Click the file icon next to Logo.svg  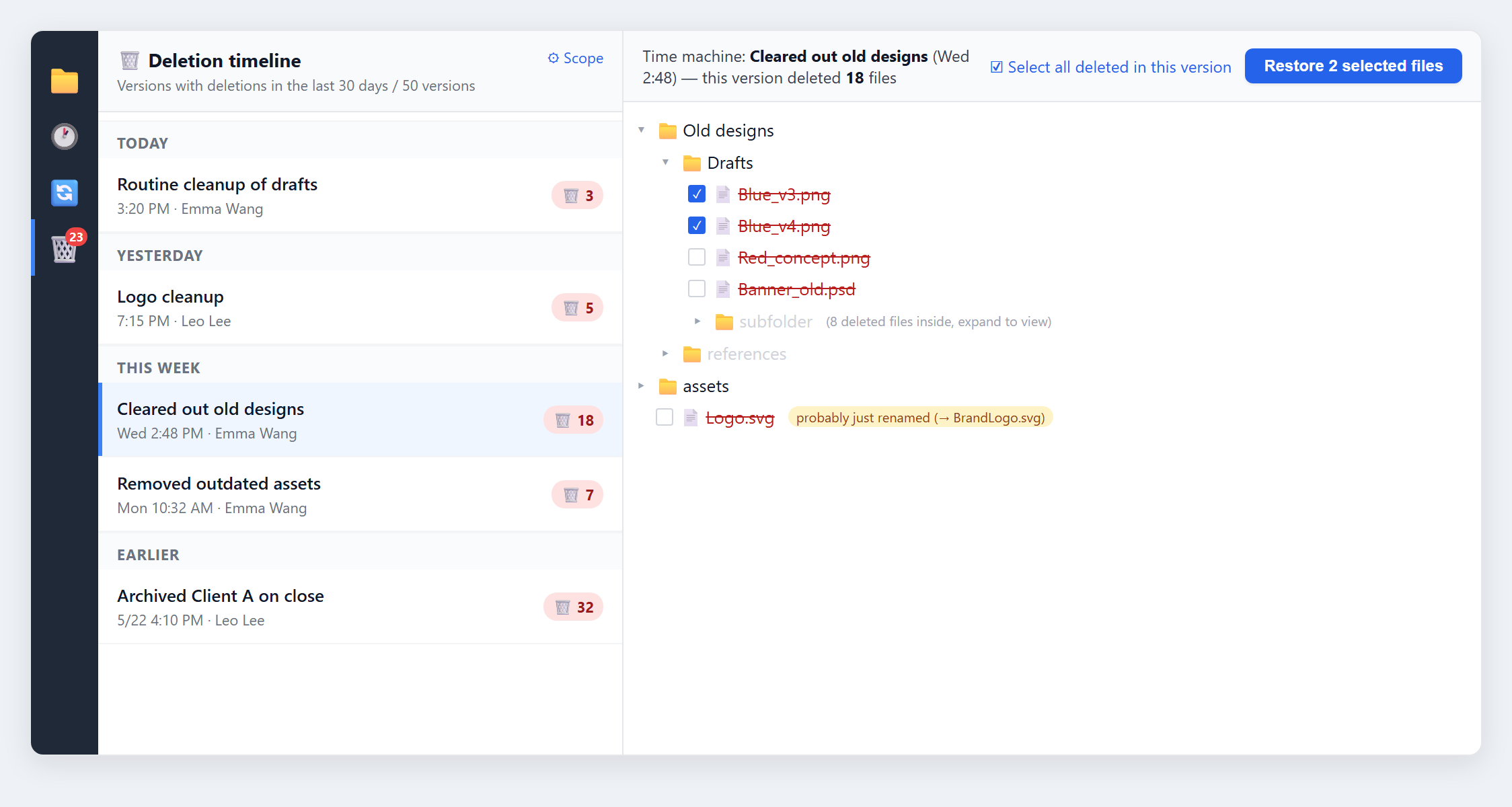[x=691, y=418]
